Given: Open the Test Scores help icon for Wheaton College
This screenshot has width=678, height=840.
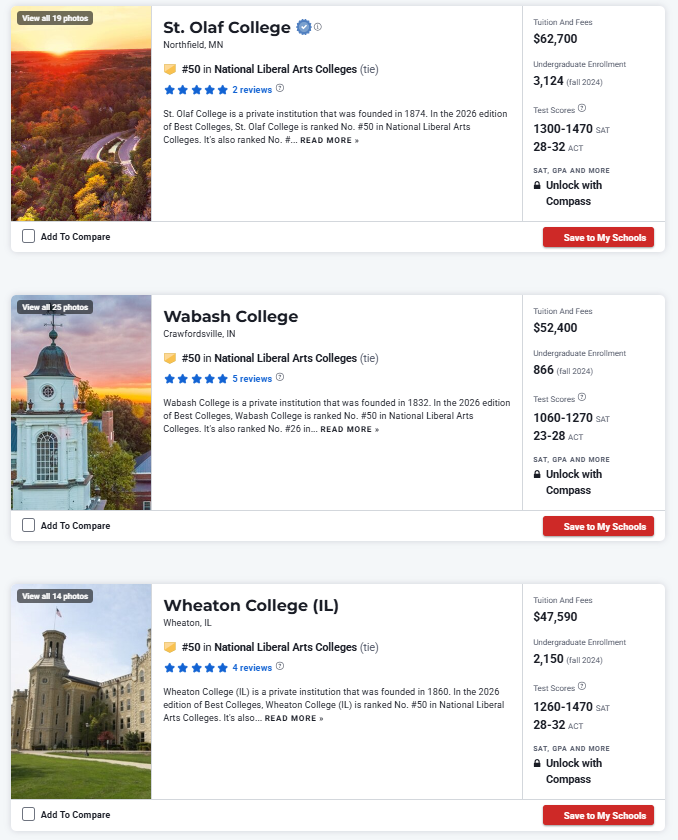Looking at the screenshot, I should point(582,686).
